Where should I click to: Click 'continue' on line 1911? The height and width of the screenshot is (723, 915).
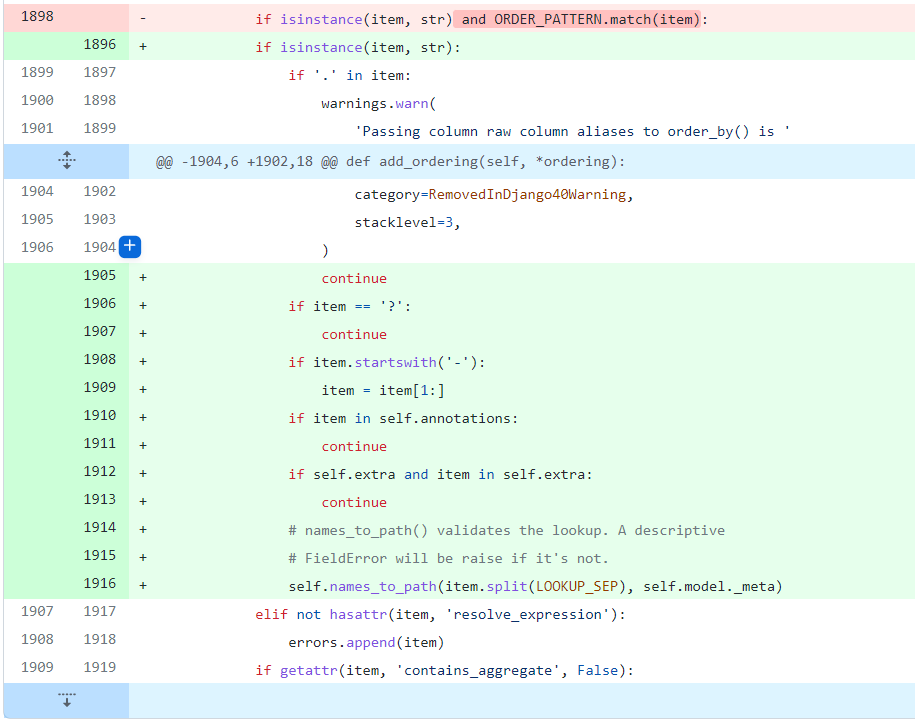[354, 446]
